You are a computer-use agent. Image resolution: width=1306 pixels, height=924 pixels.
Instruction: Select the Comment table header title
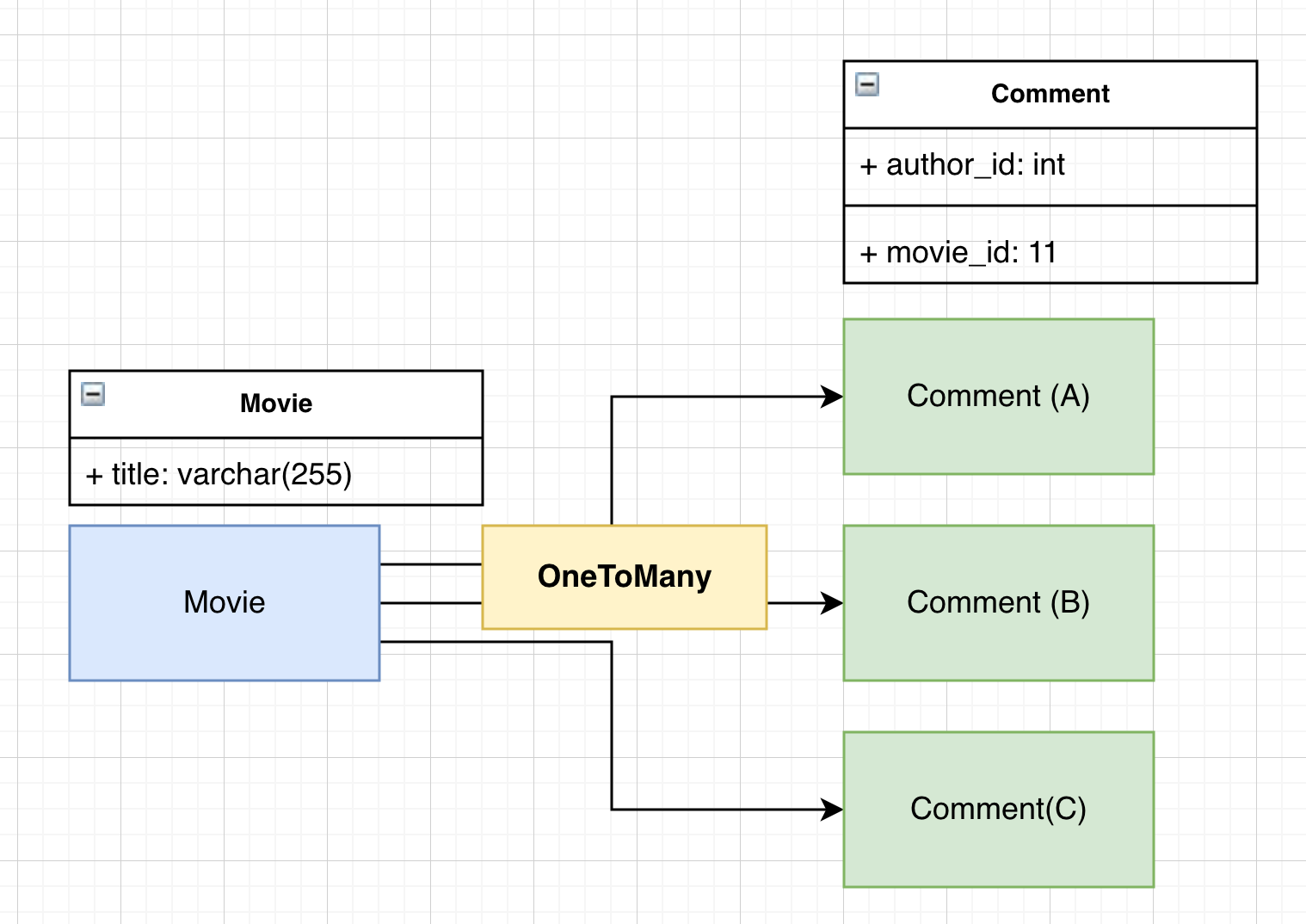pyautogui.click(x=1050, y=94)
